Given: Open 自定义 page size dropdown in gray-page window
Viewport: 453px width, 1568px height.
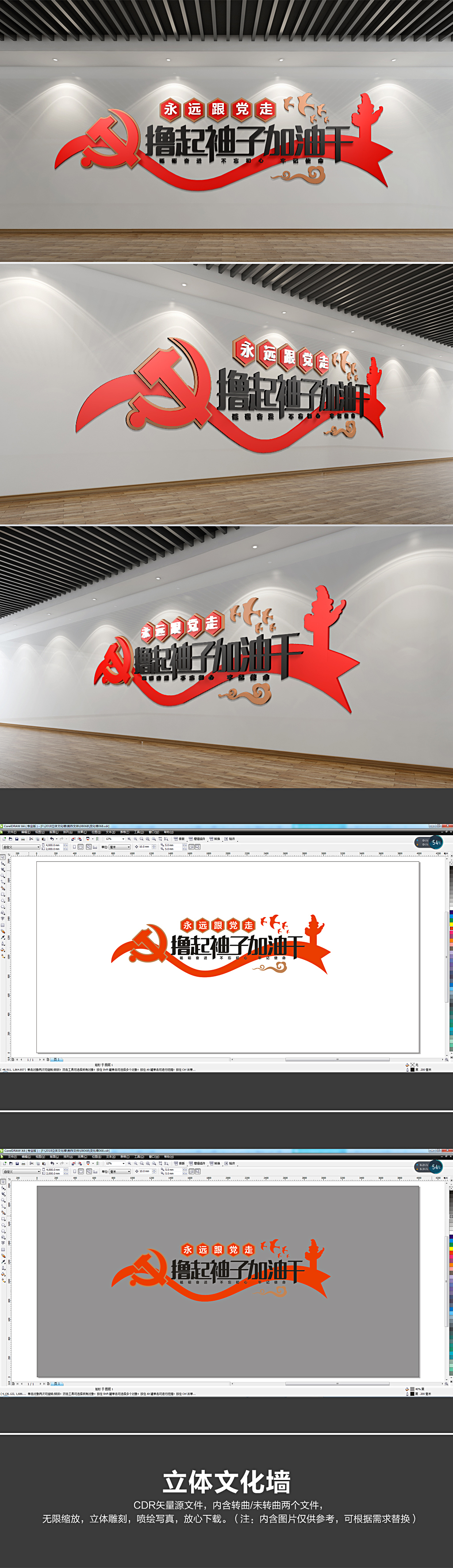Looking at the screenshot, I should tap(21, 1171).
